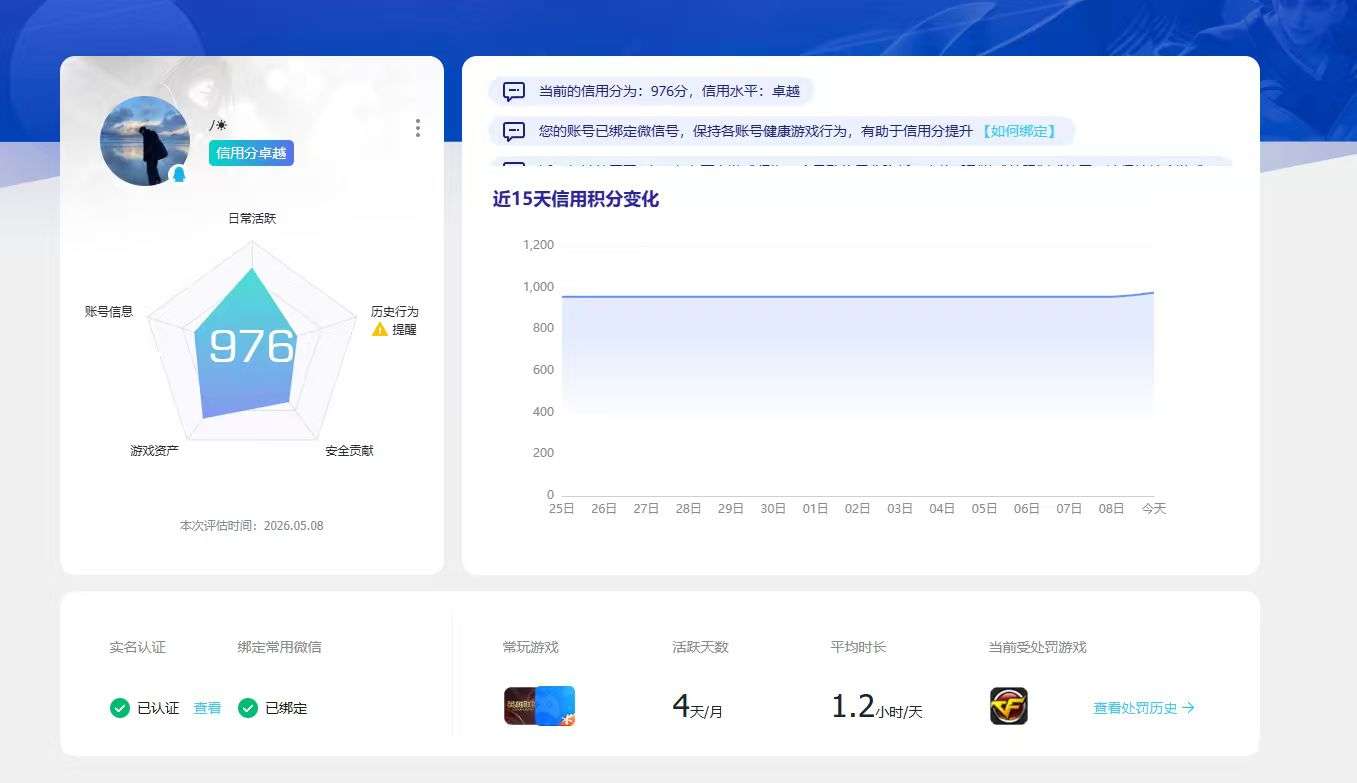Click the CF game icon under 当前受处罚游戏

click(1009, 706)
